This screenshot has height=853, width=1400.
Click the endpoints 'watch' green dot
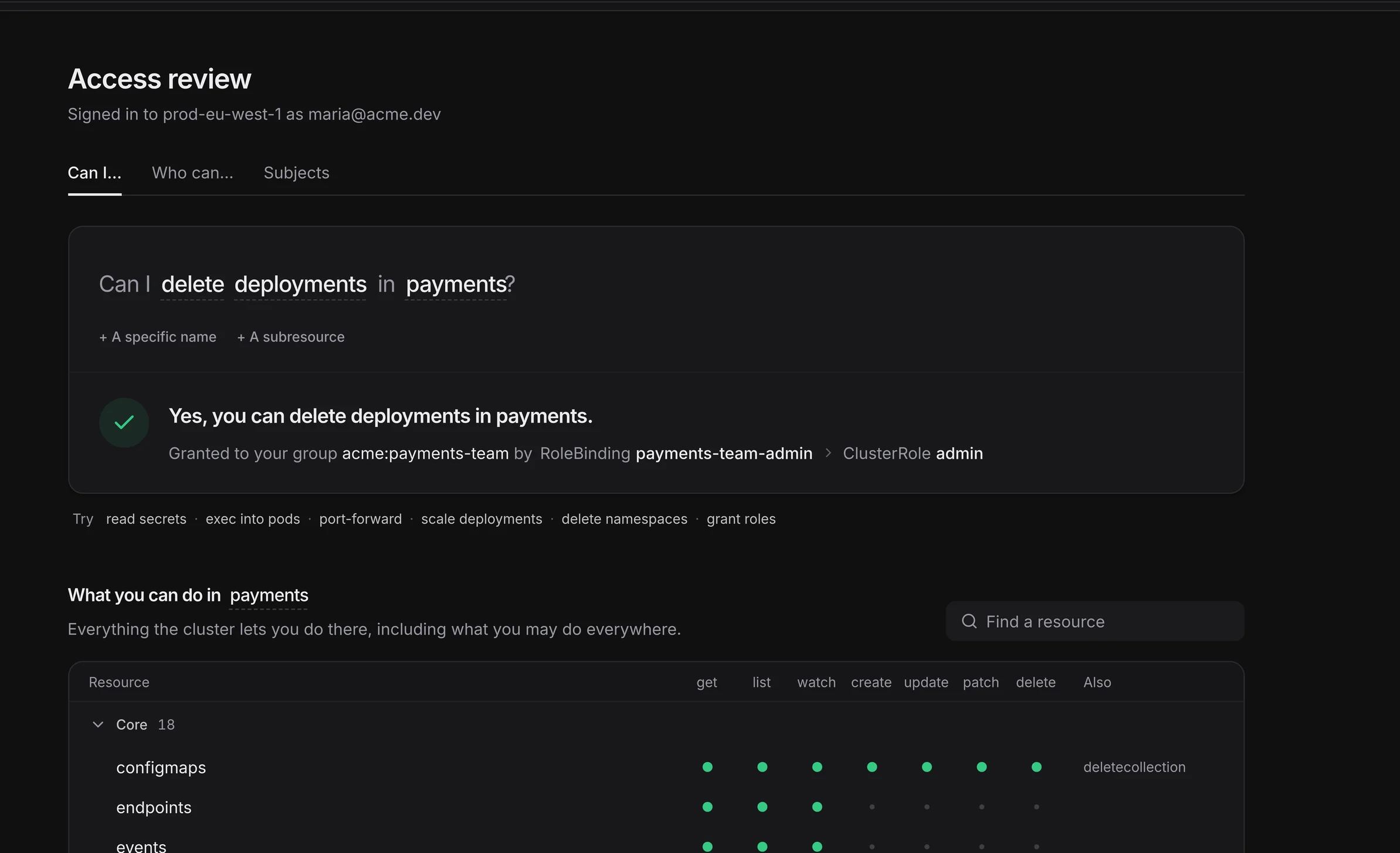click(817, 807)
